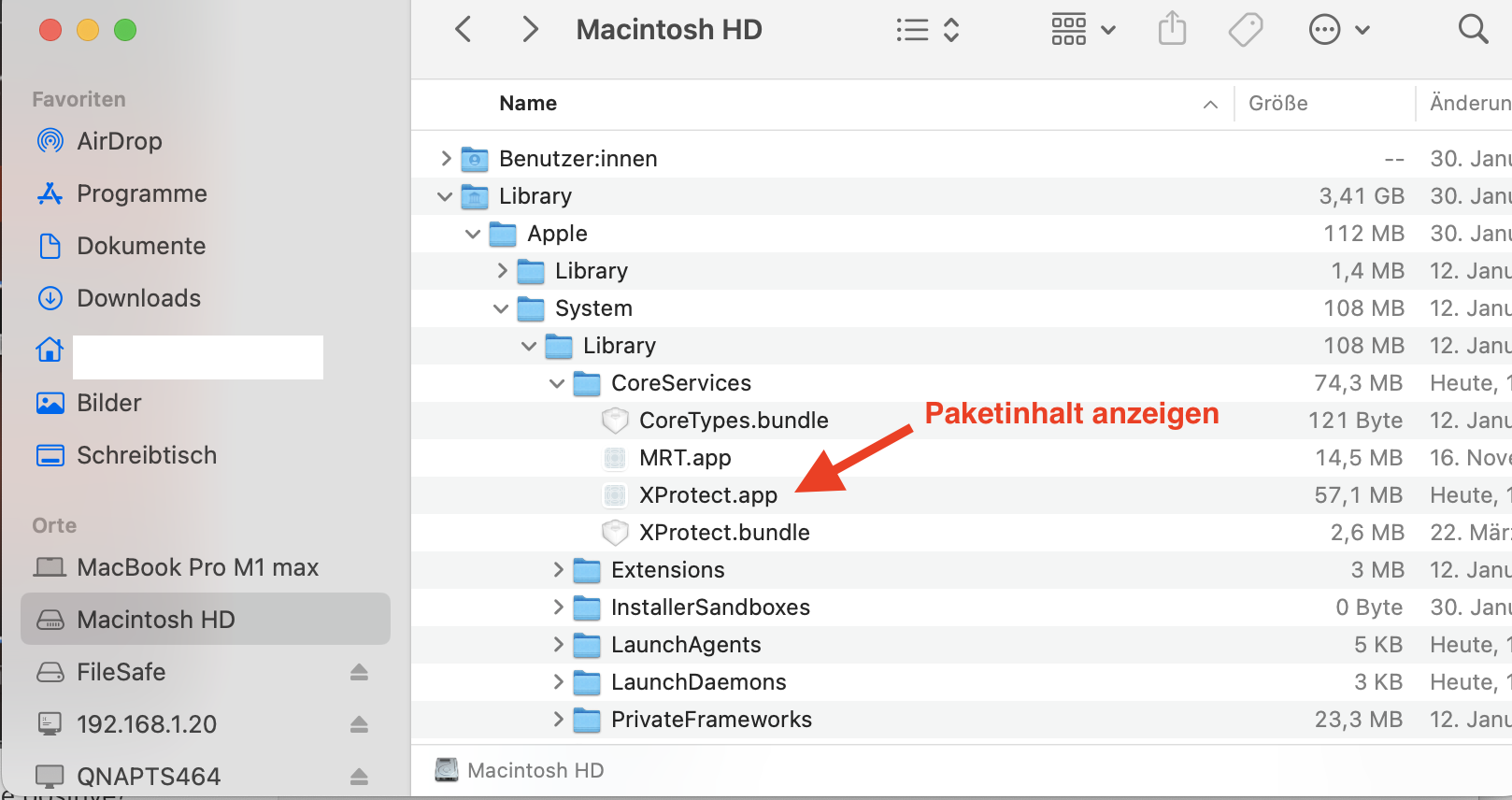The image size is (1512, 800).
Task: Eject the QNAPTS464 volume
Action: coord(360,777)
